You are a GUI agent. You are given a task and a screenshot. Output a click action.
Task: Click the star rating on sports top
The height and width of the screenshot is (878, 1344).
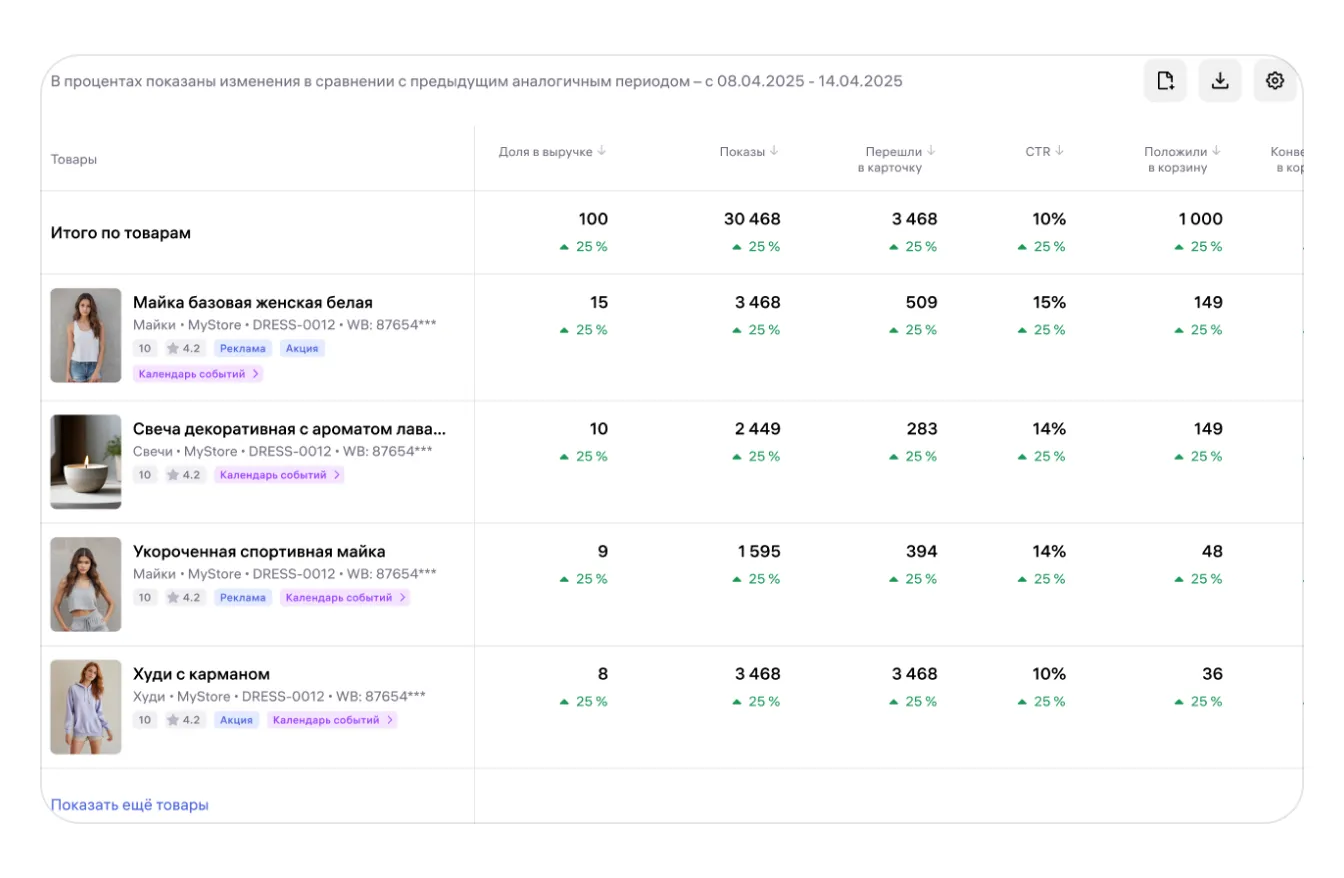click(184, 598)
